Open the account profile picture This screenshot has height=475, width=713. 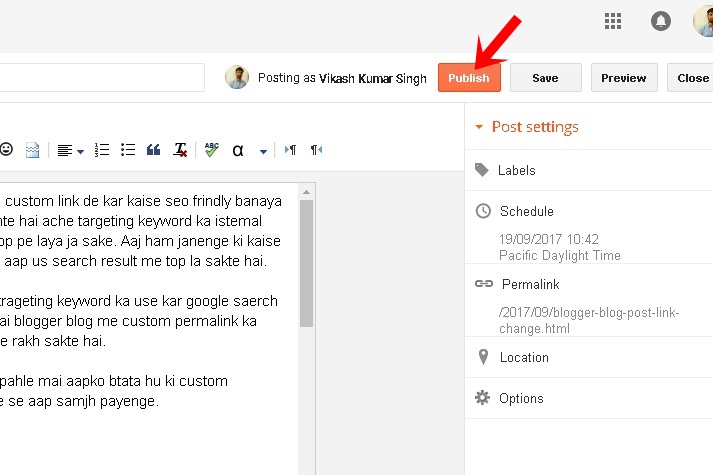coord(703,21)
